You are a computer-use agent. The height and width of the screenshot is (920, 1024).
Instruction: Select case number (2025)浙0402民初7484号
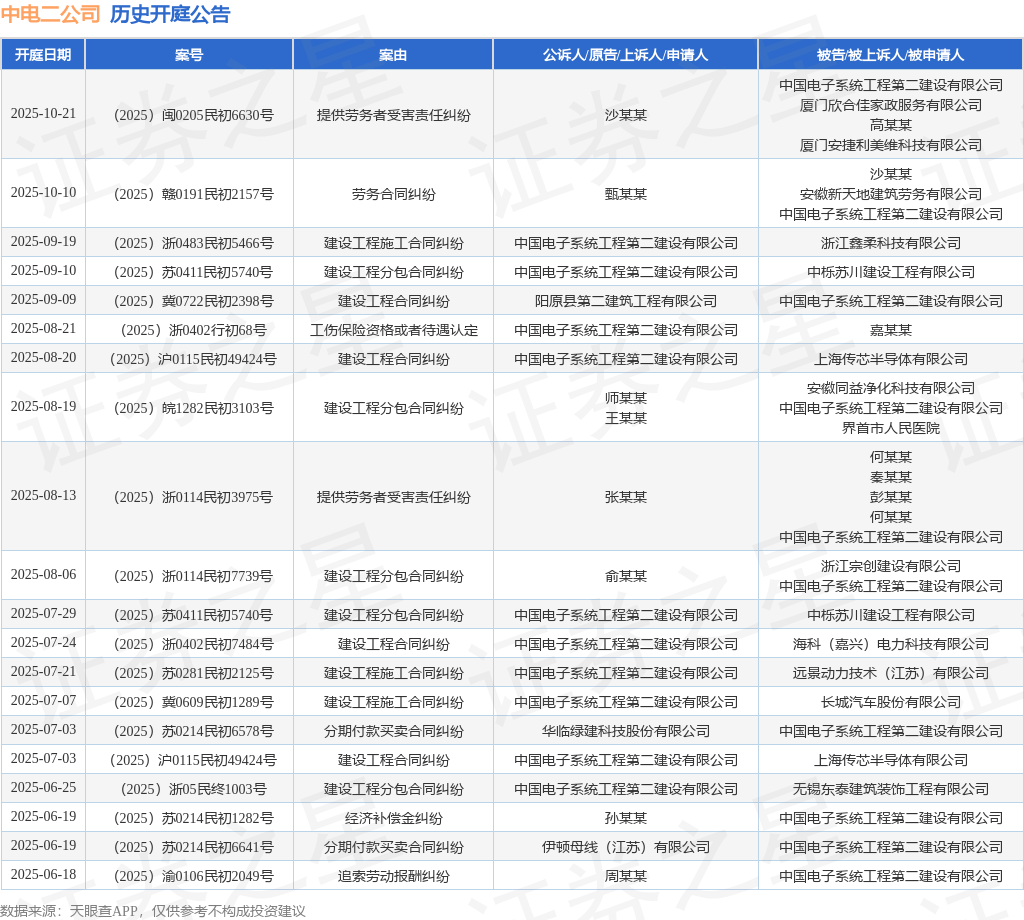pos(193,644)
